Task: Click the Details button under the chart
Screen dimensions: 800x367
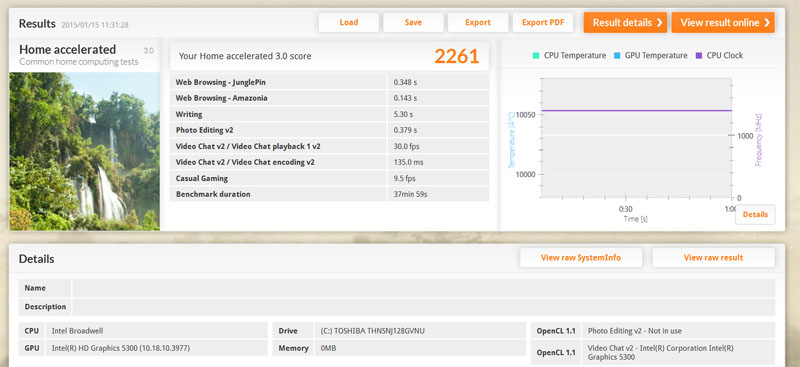Action: pos(755,214)
